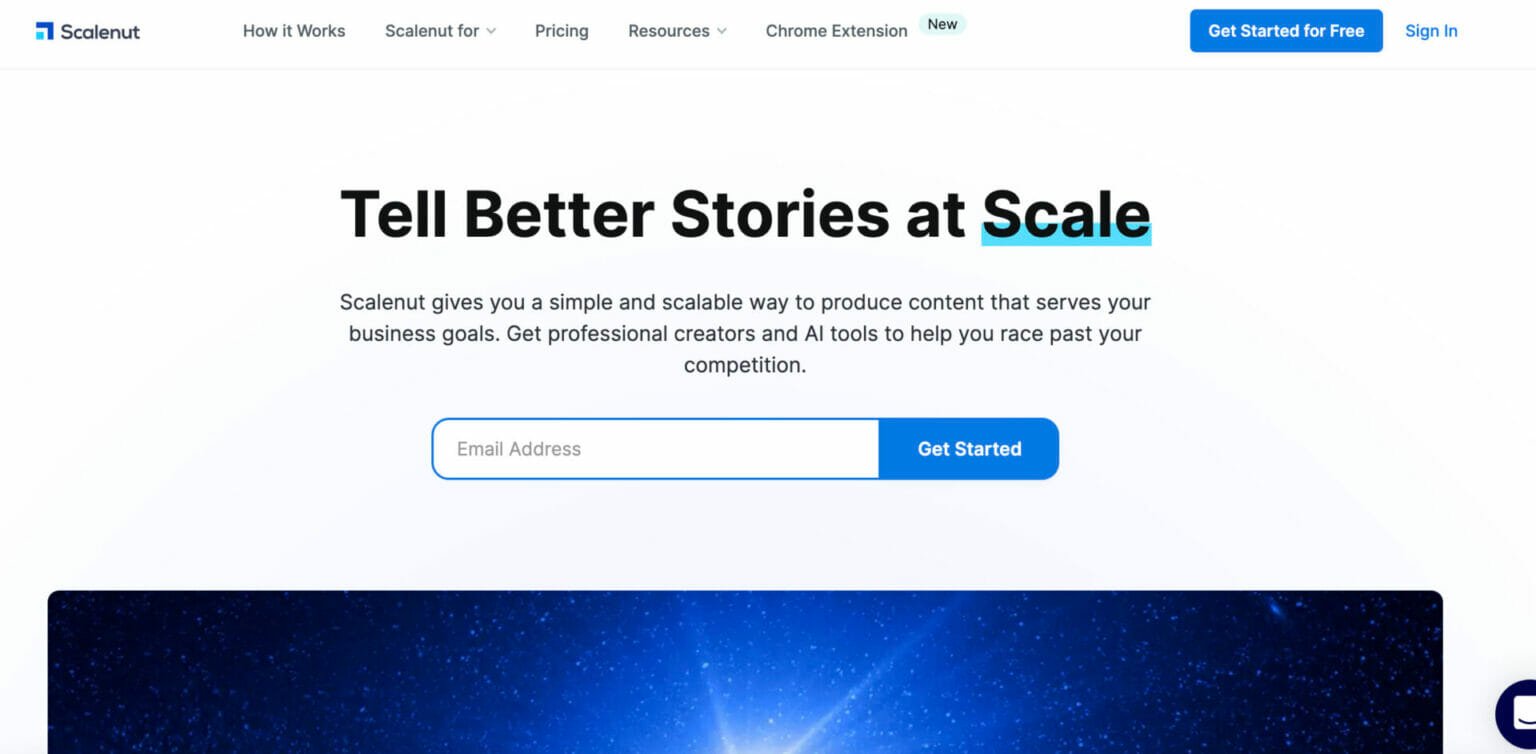Go to the Pricing page
Viewport: 1536px width, 754px height.
[561, 31]
